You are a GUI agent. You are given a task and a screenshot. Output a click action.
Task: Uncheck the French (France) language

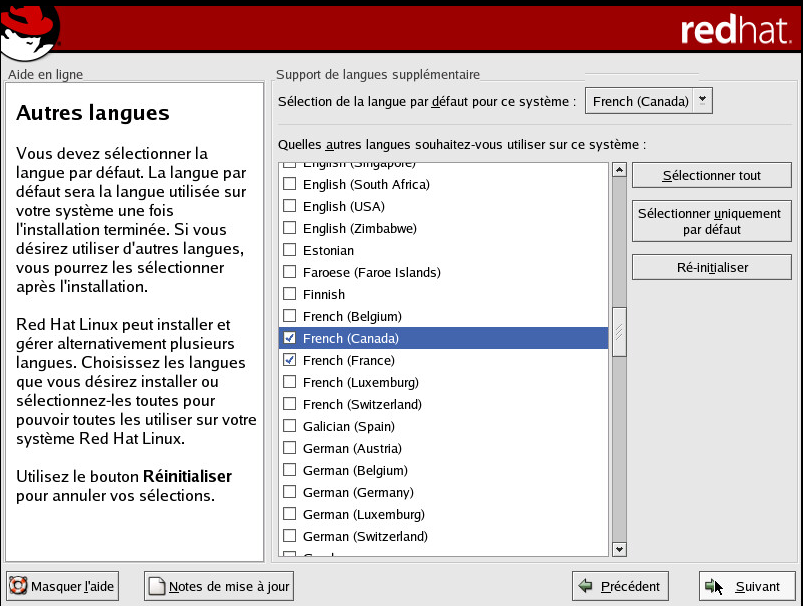(290, 360)
